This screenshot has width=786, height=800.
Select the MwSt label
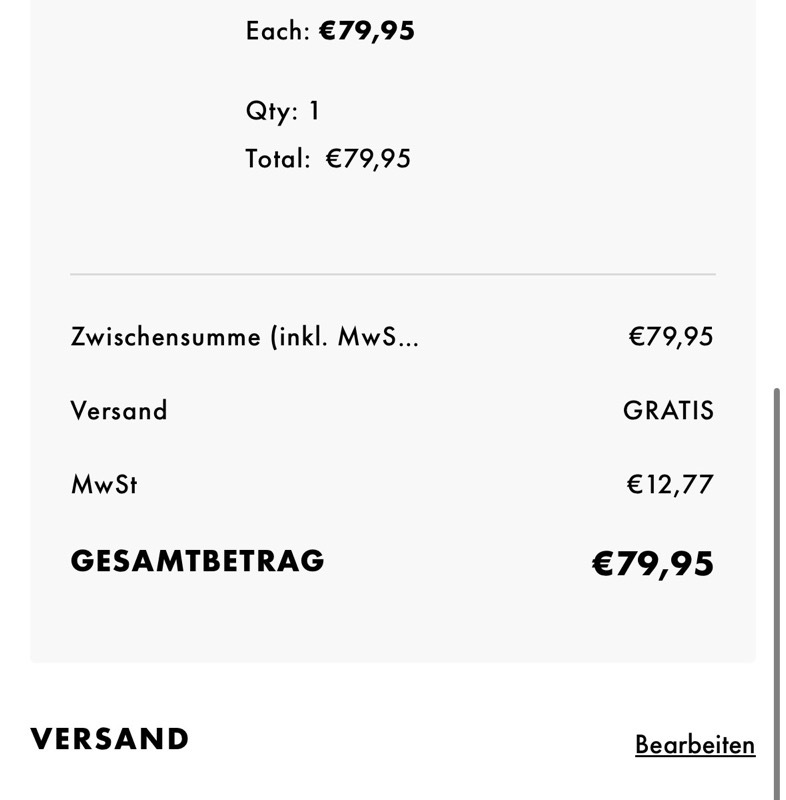104,485
